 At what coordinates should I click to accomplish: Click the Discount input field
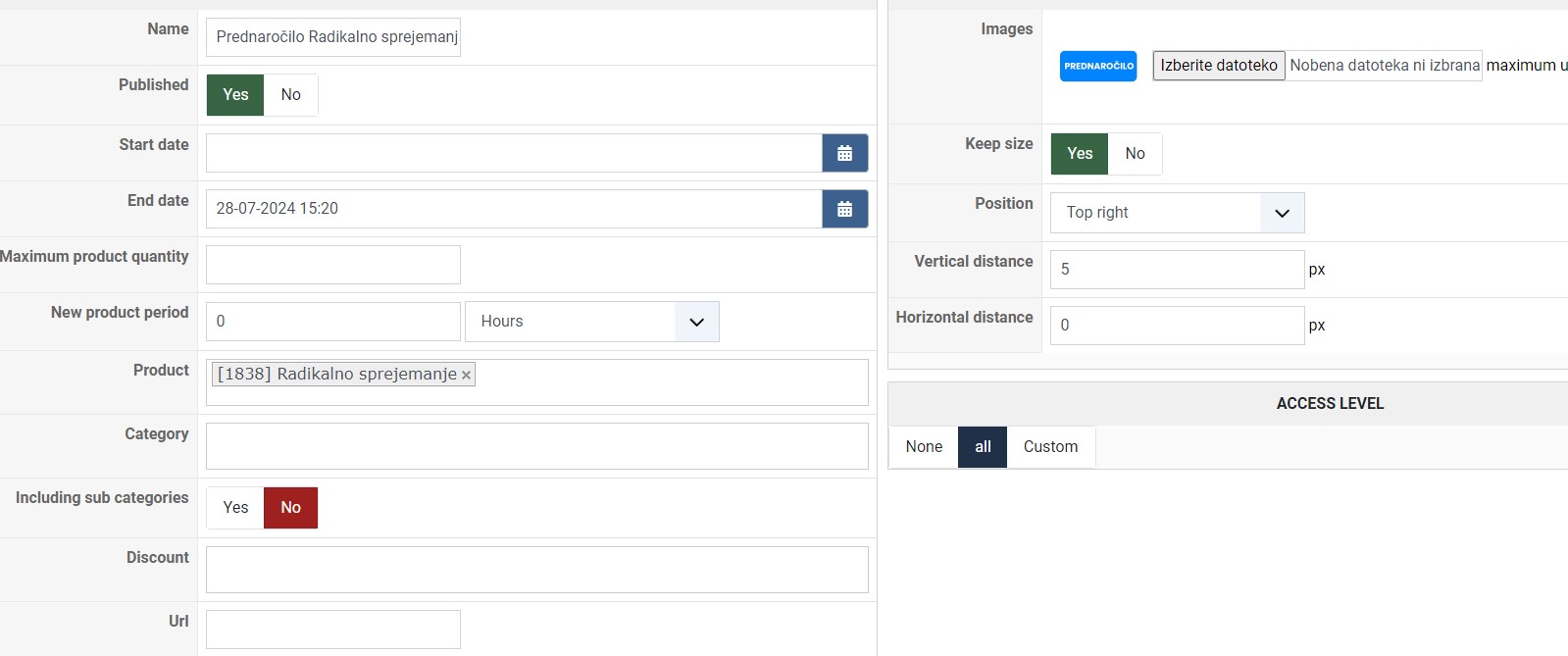(x=536, y=570)
